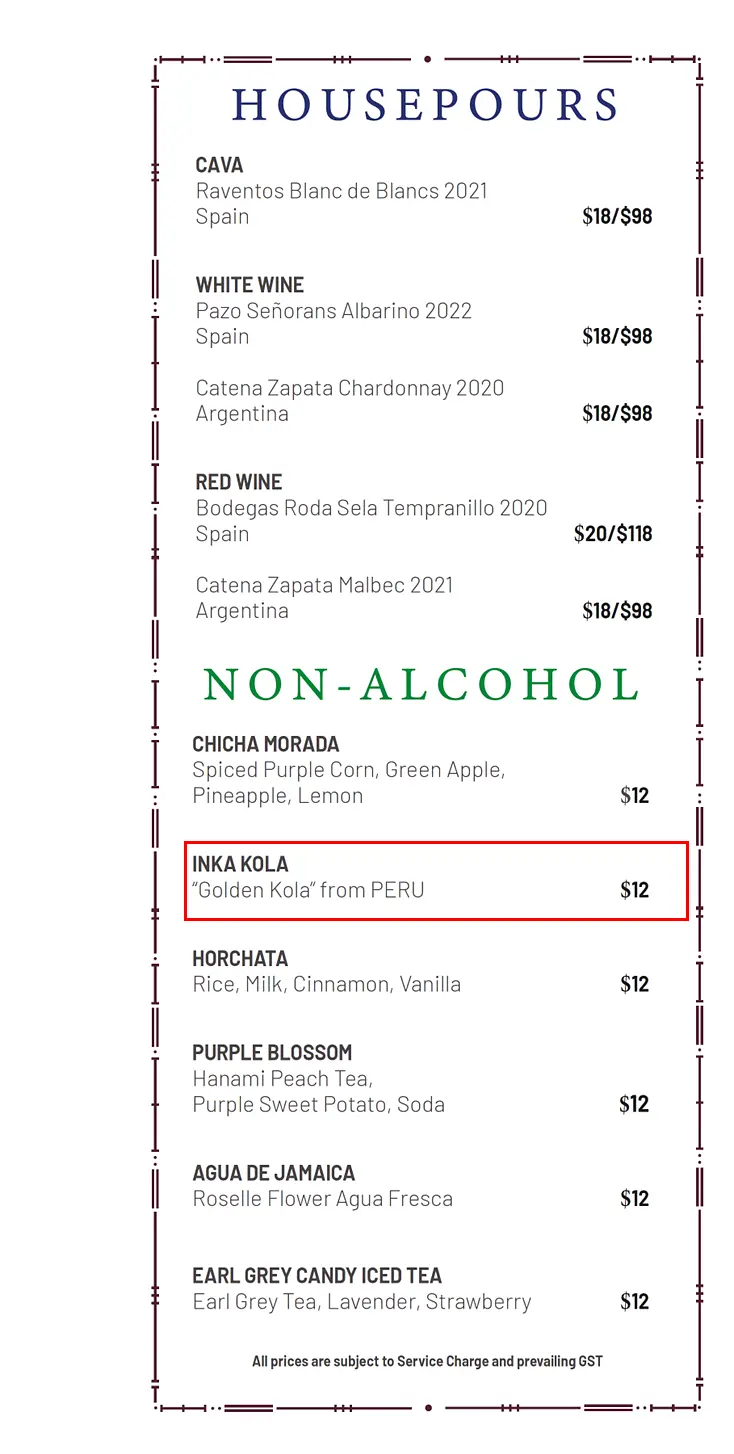Select the CHICHA MORADA drink
This screenshot has height=1454, width=734.
pyautogui.click(x=421, y=770)
